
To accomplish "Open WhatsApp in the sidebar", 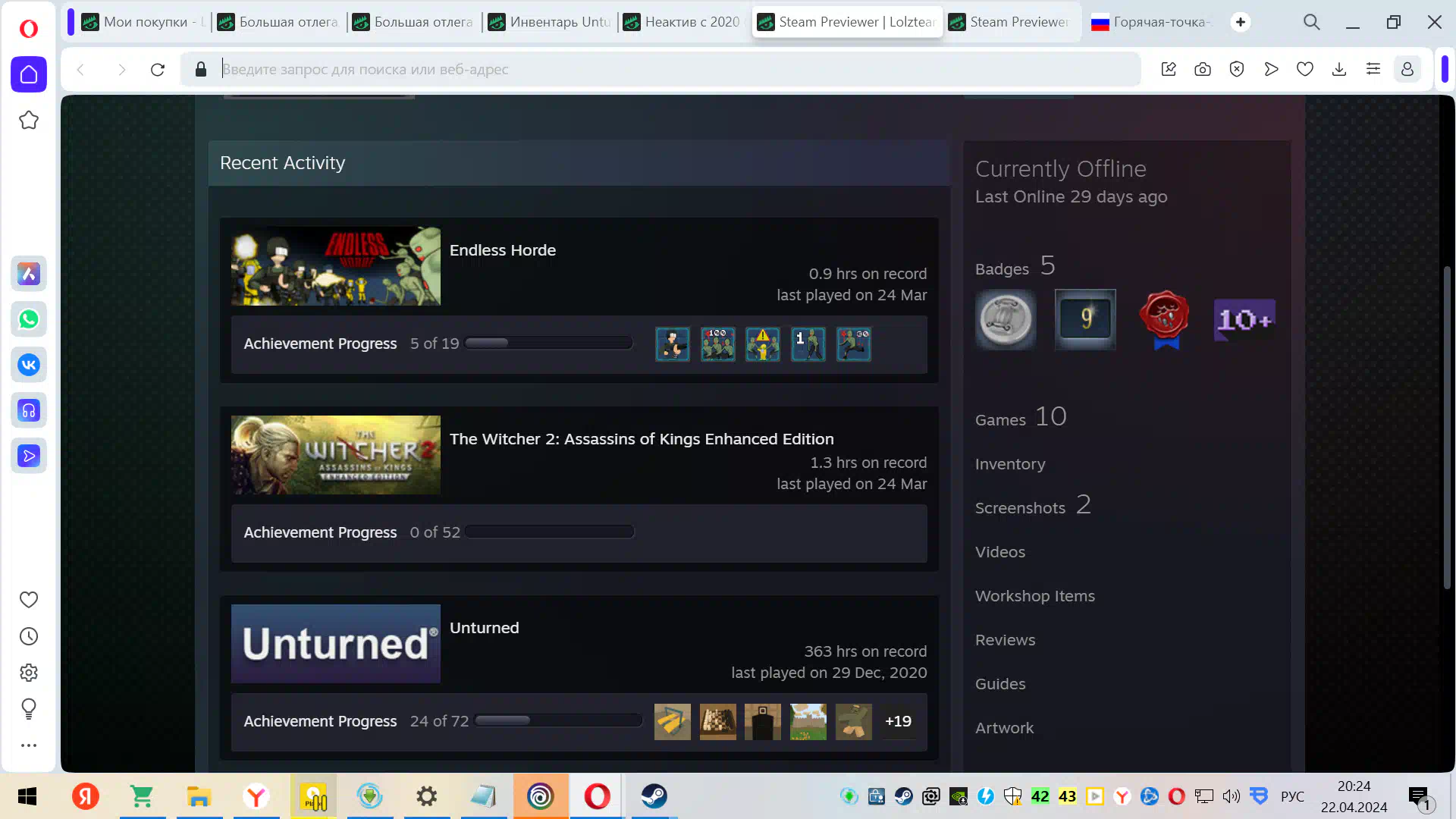I will coord(29,319).
